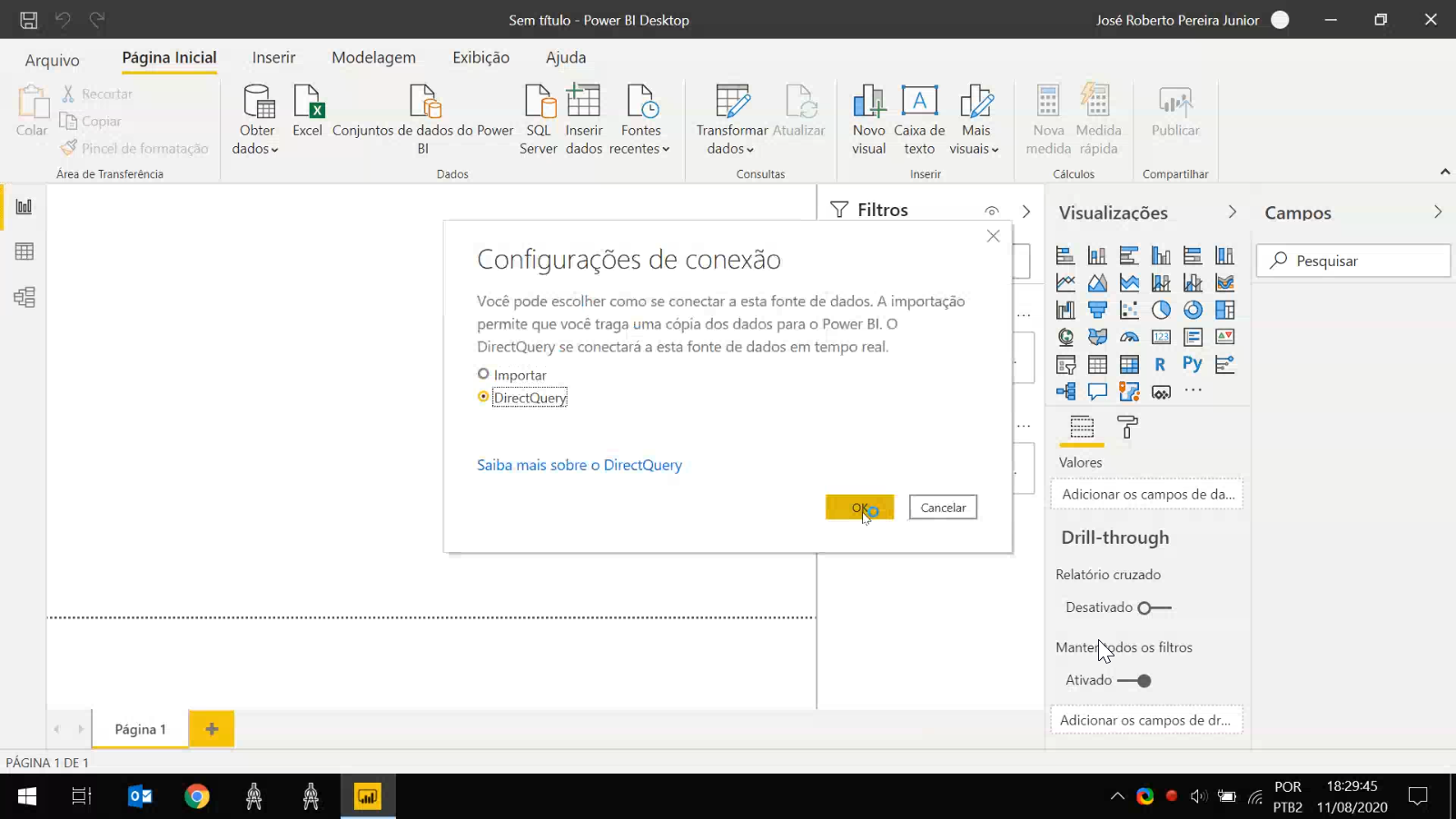The image size is (1456, 819).
Task: Select the stacked column chart visual
Action: tap(1097, 255)
